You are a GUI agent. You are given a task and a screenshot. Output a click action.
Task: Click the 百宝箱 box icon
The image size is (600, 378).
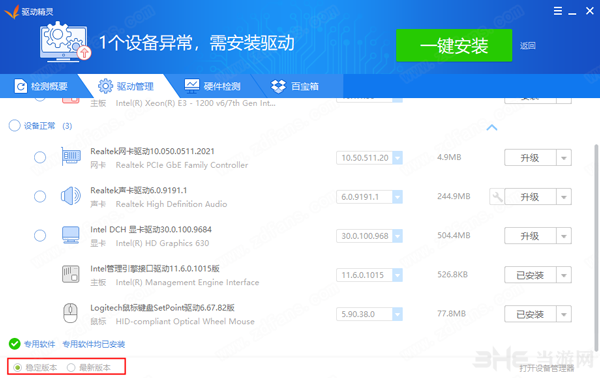(279, 86)
